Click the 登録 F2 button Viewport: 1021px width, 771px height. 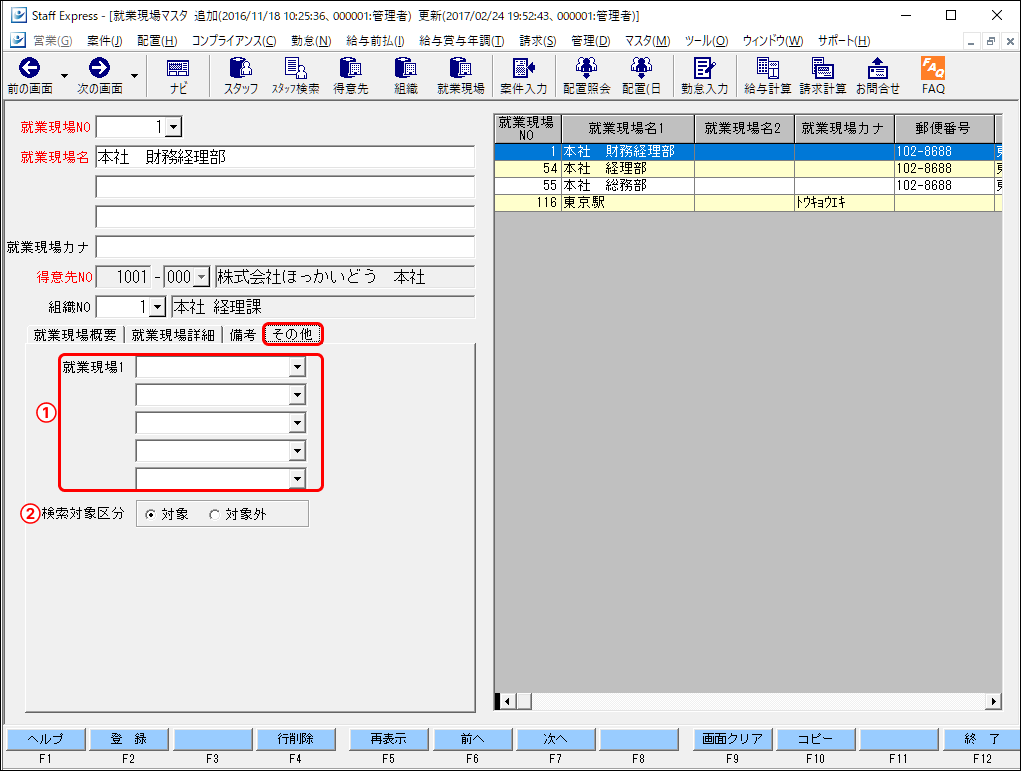tap(128, 739)
